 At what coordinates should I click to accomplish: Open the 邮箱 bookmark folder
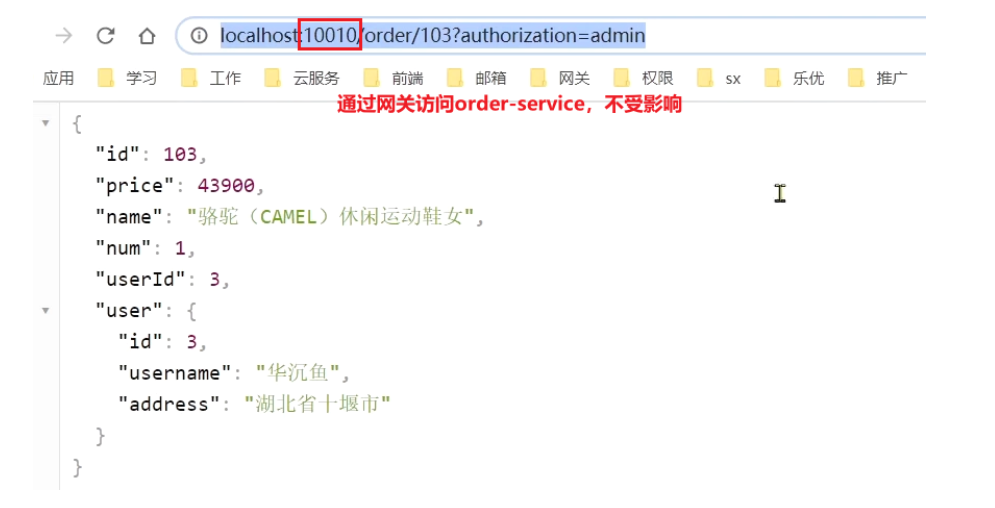point(477,78)
